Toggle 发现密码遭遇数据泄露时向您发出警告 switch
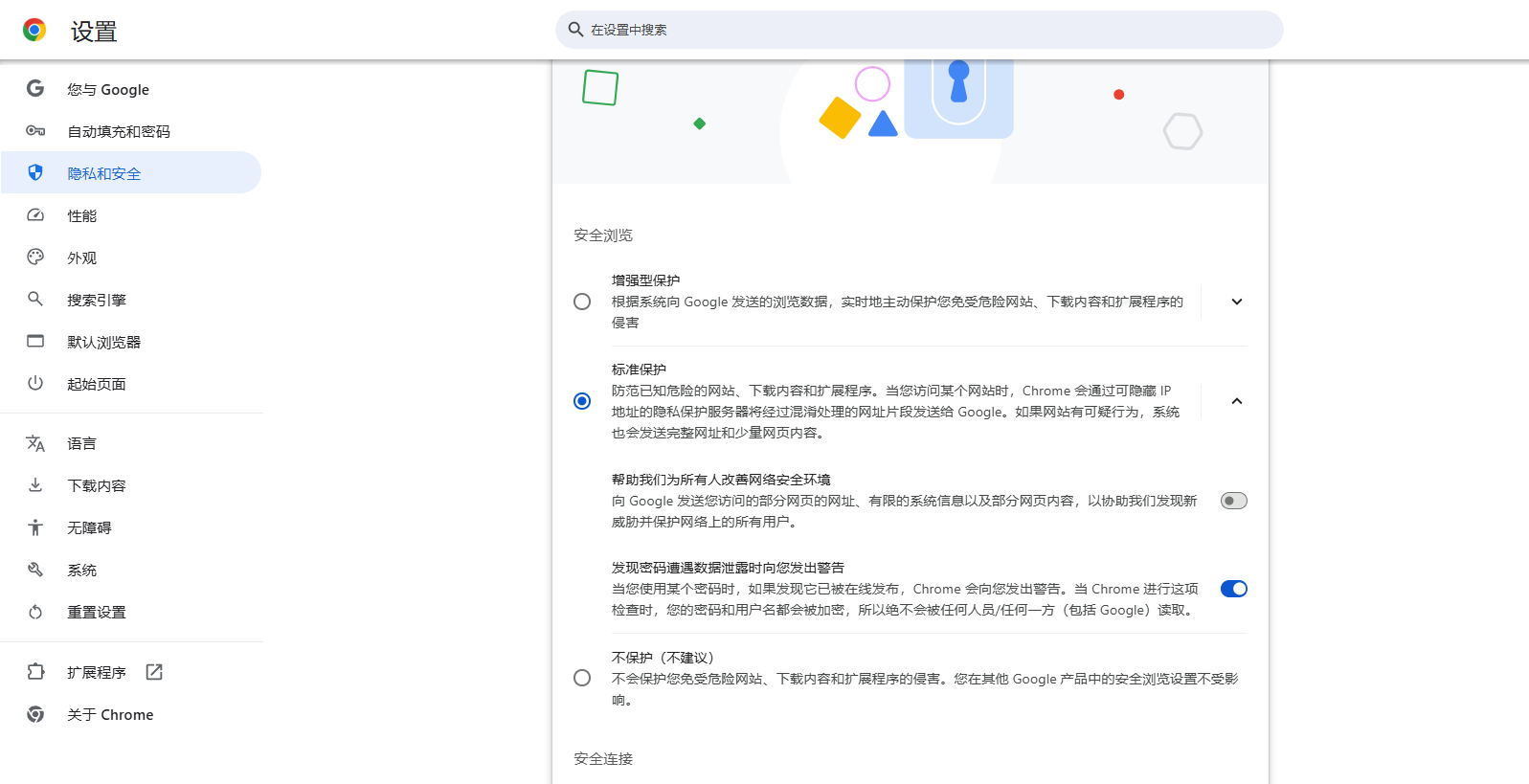 (1234, 589)
